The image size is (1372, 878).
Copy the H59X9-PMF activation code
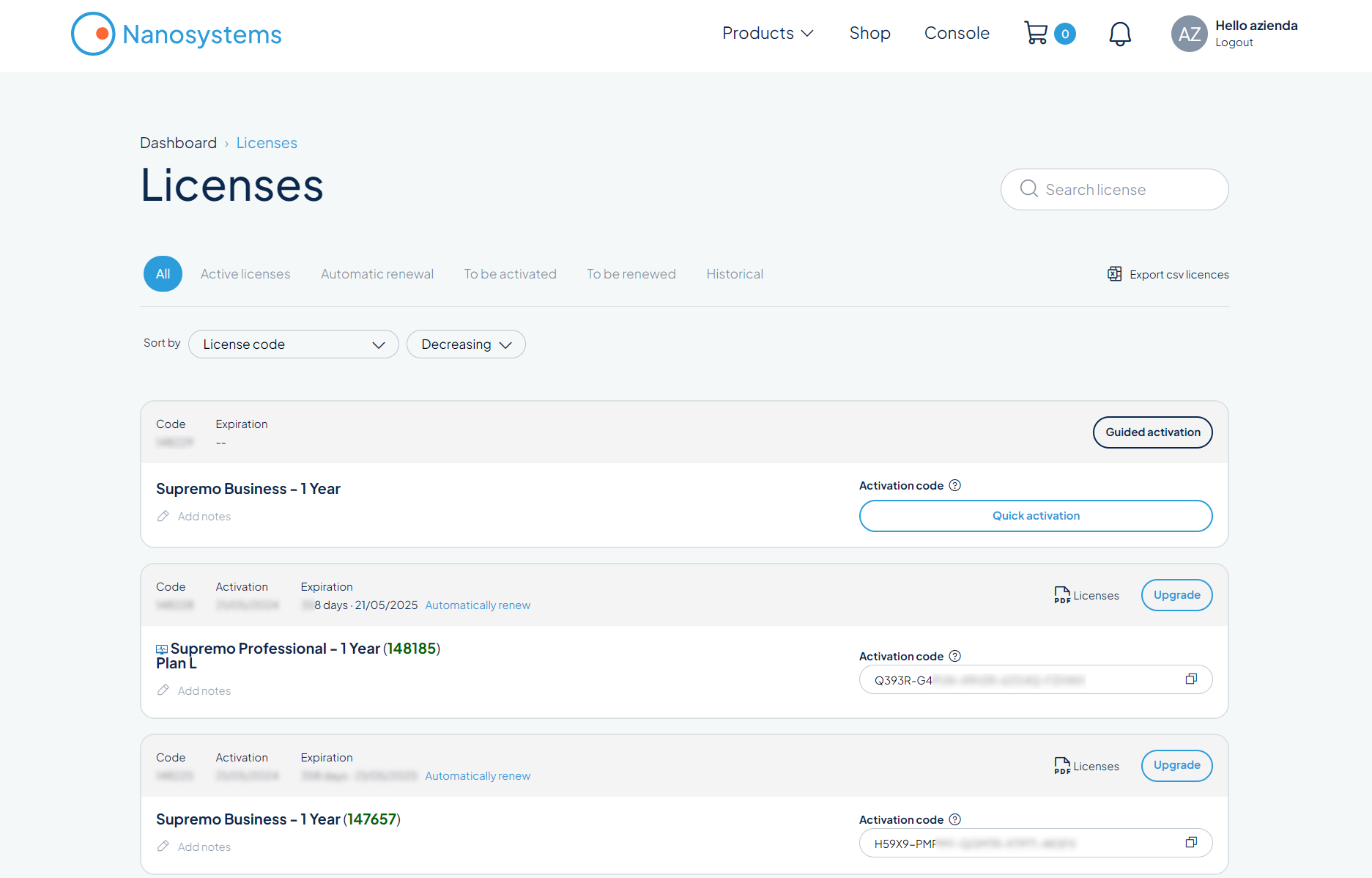pyautogui.click(x=1191, y=843)
